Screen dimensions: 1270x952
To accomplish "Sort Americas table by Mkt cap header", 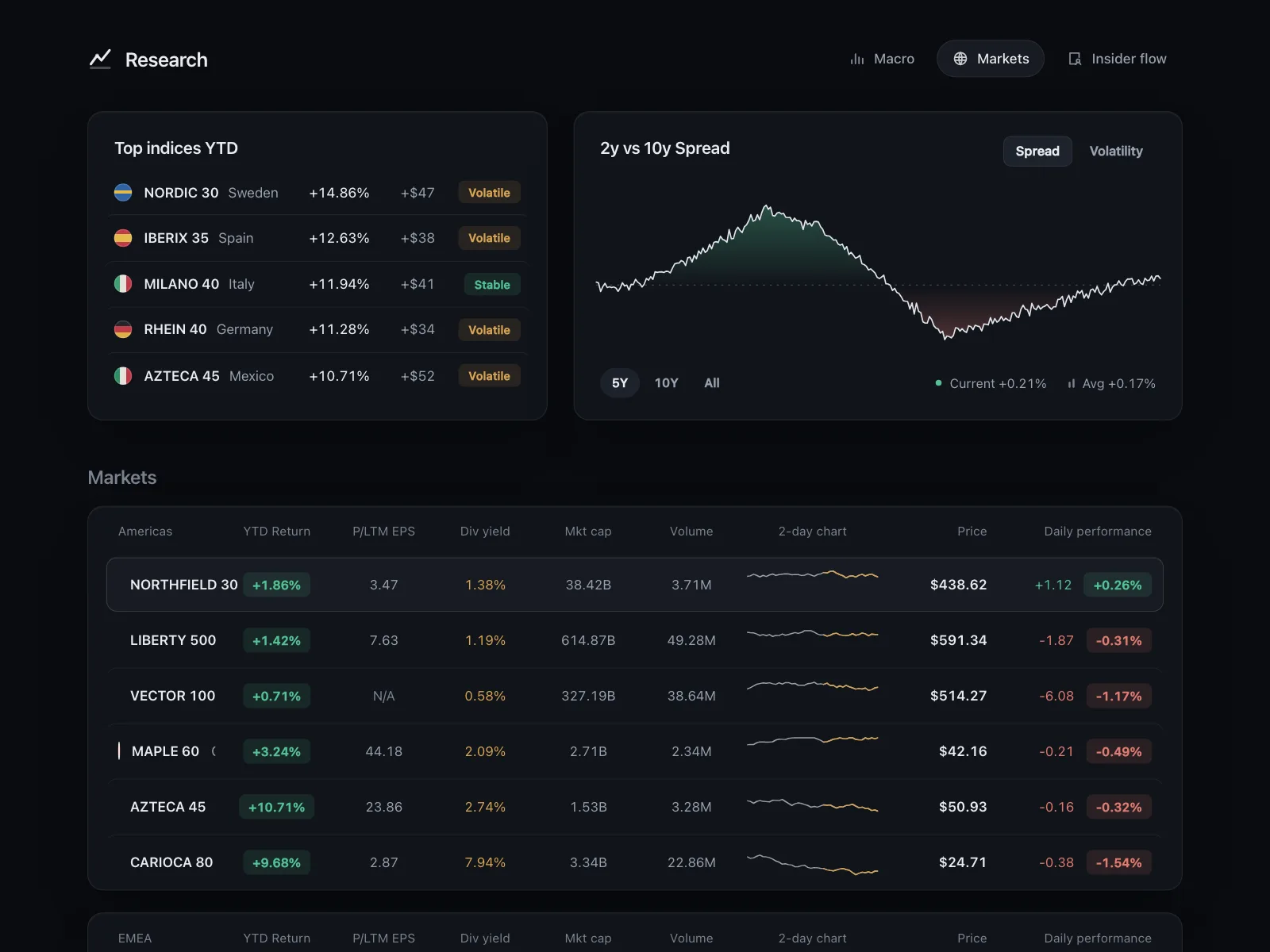I will coord(588,532).
